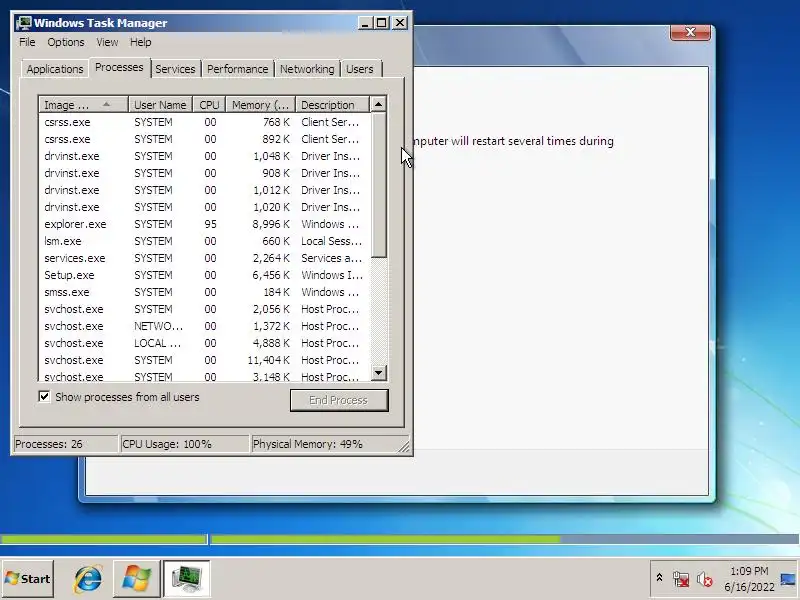The image size is (800, 600).
Task: Select the smss.exe process
Action: pyautogui.click(x=204, y=292)
